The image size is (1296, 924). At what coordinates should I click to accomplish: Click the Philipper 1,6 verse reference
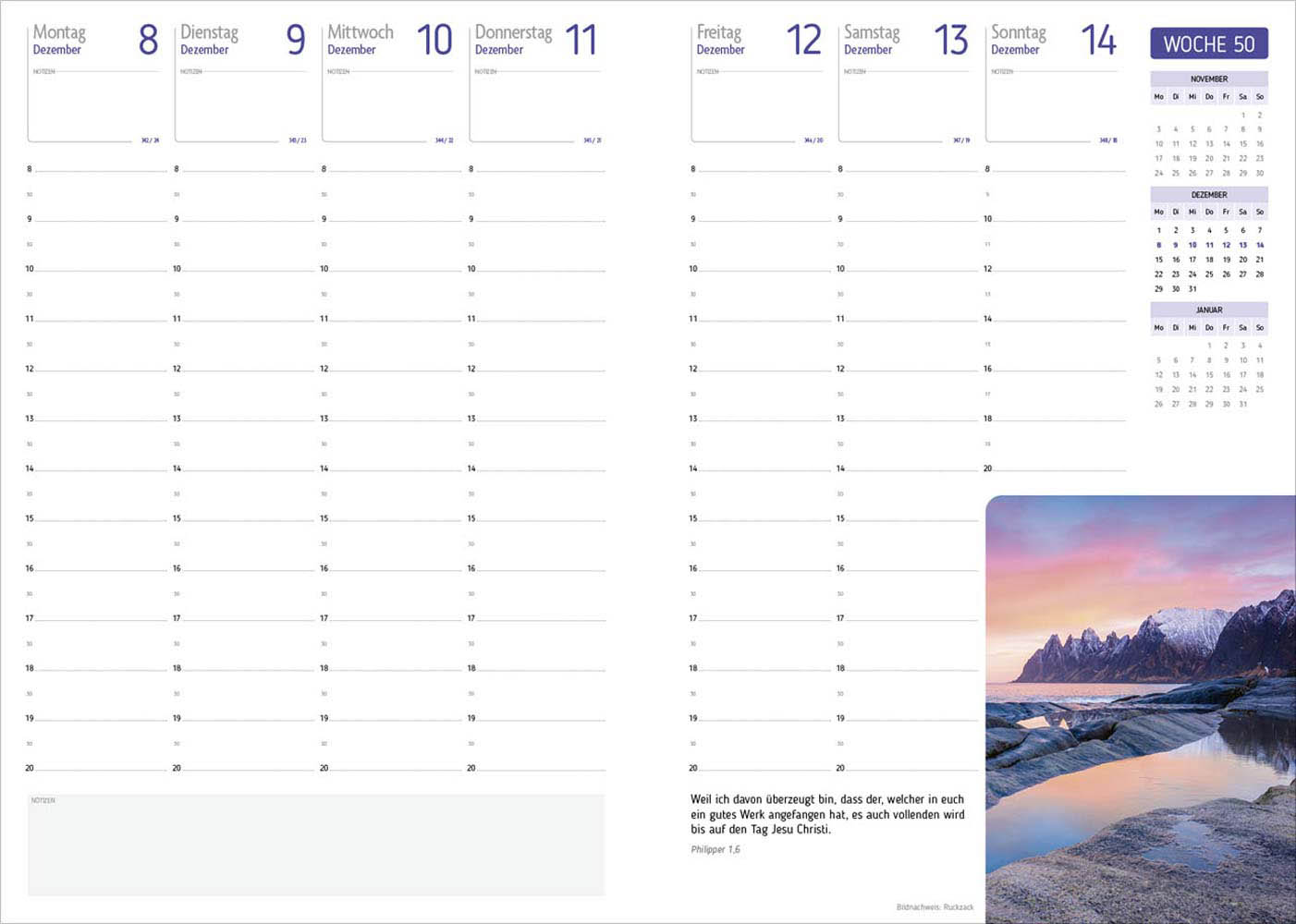pyautogui.click(x=715, y=849)
